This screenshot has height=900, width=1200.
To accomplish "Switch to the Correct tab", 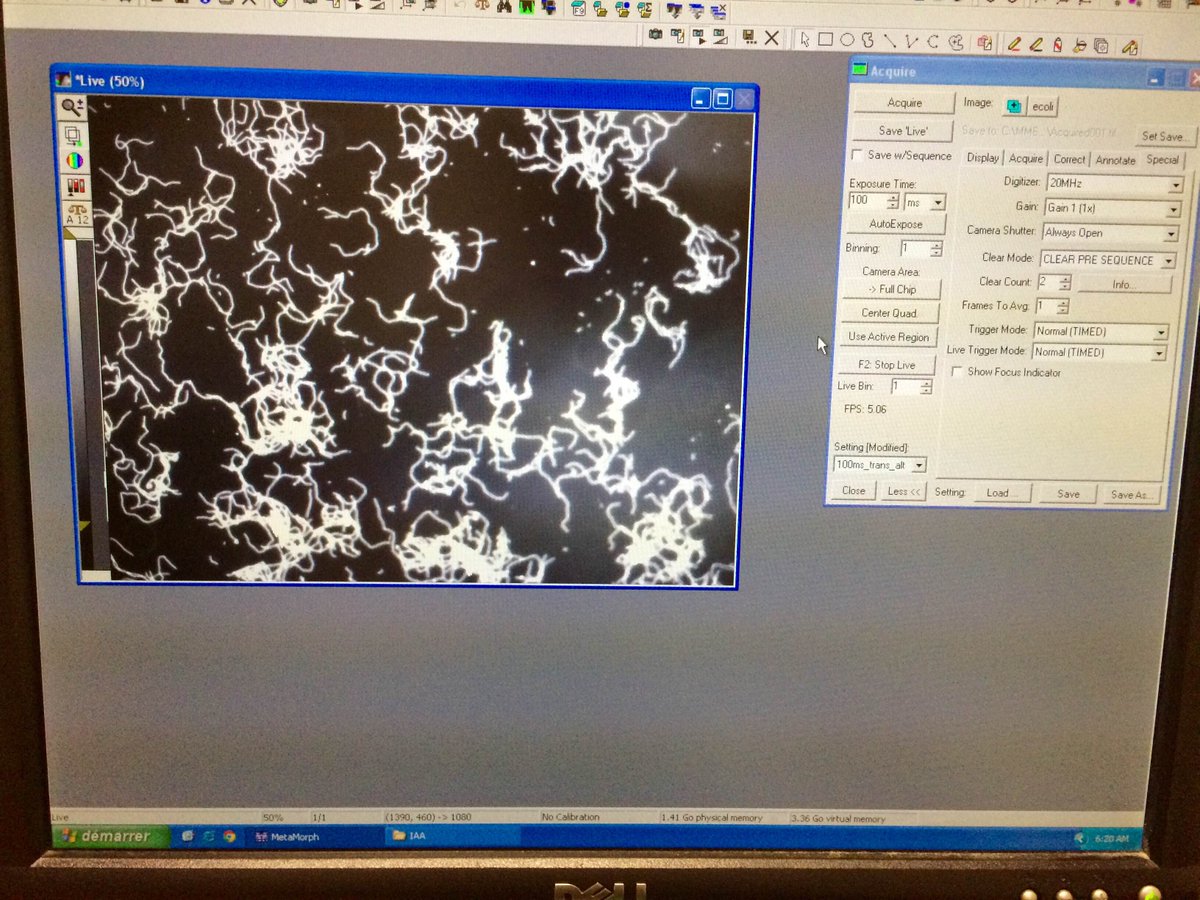I will 1070,159.
